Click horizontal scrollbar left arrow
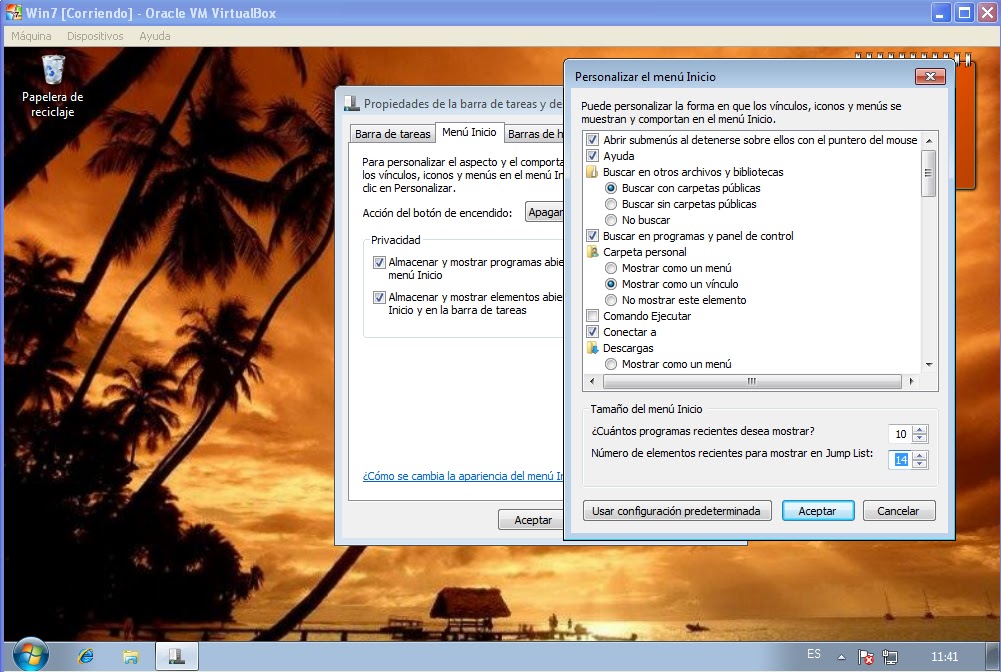 (592, 381)
